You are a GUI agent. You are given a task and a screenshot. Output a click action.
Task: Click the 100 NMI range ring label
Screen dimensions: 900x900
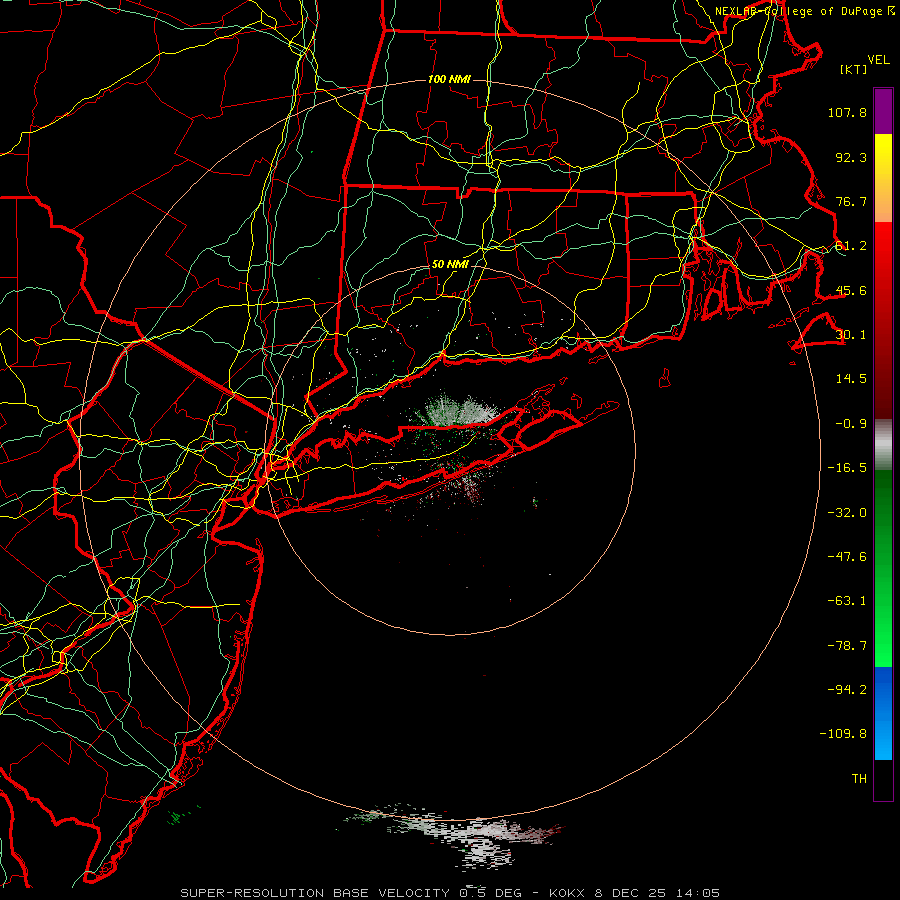coord(449,79)
